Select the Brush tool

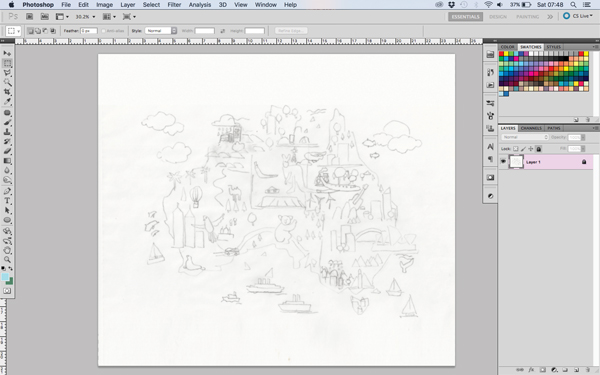7,122
